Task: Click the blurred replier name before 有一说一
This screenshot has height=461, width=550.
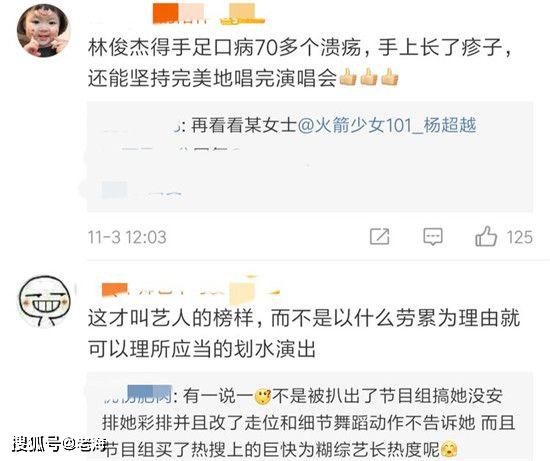Action: tap(137, 395)
